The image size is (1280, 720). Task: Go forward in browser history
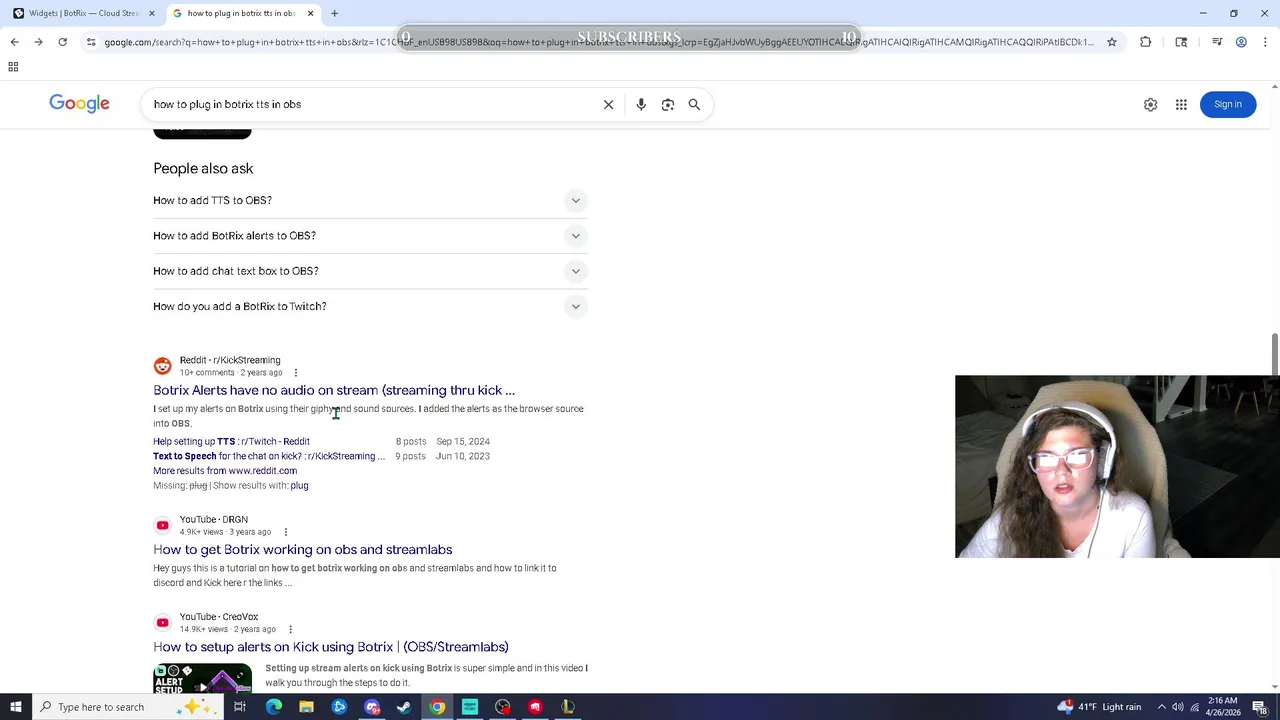(38, 42)
